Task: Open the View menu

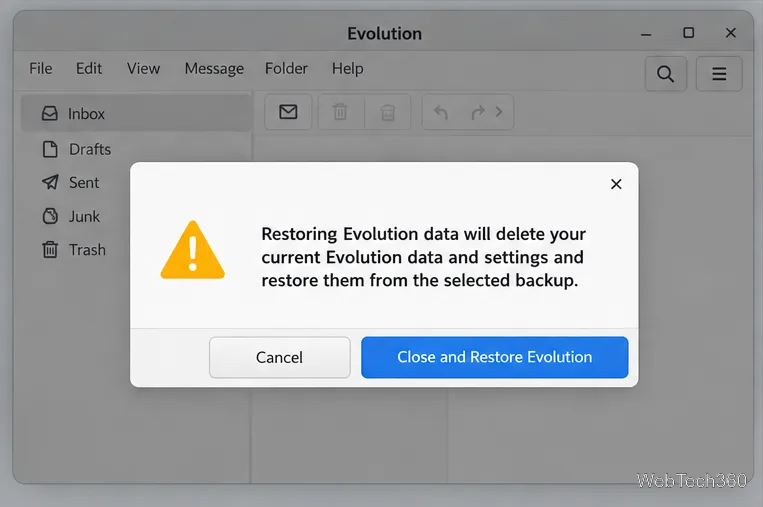Action: (144, 69)
